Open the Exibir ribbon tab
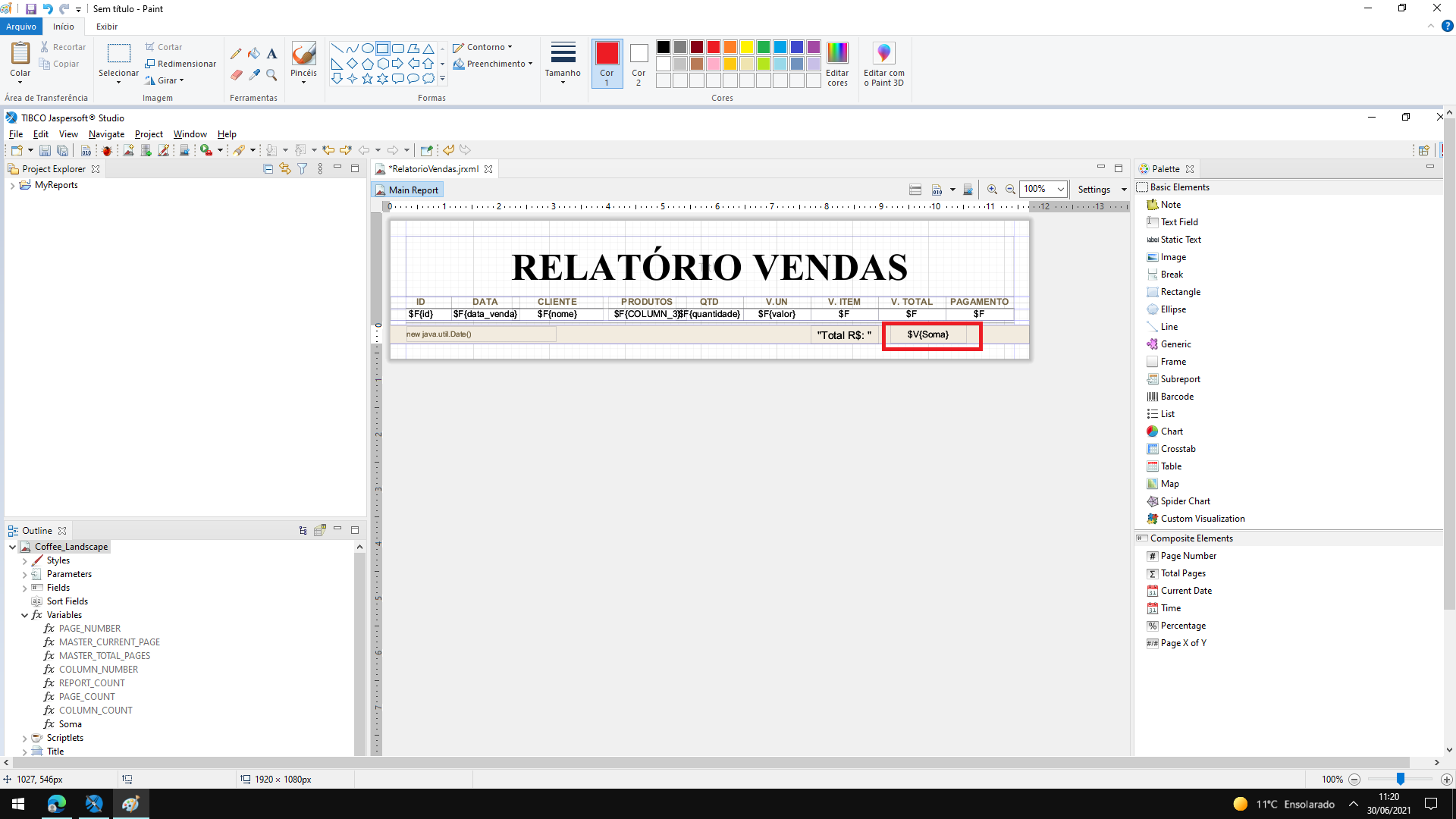This screenshot has height=819, width=1456. (x=106, y=27)
